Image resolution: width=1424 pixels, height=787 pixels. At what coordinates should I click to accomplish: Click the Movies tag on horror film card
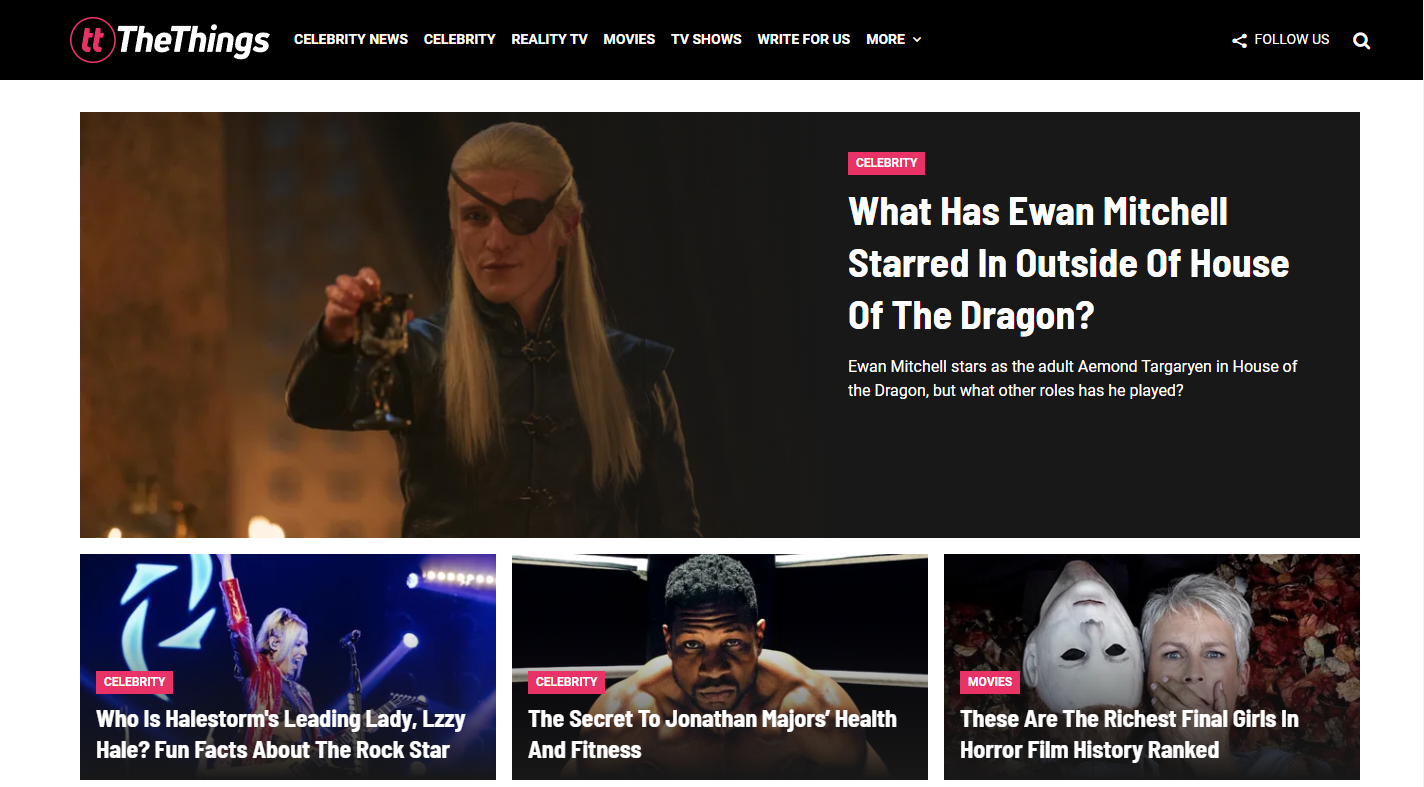coord(990,682)
